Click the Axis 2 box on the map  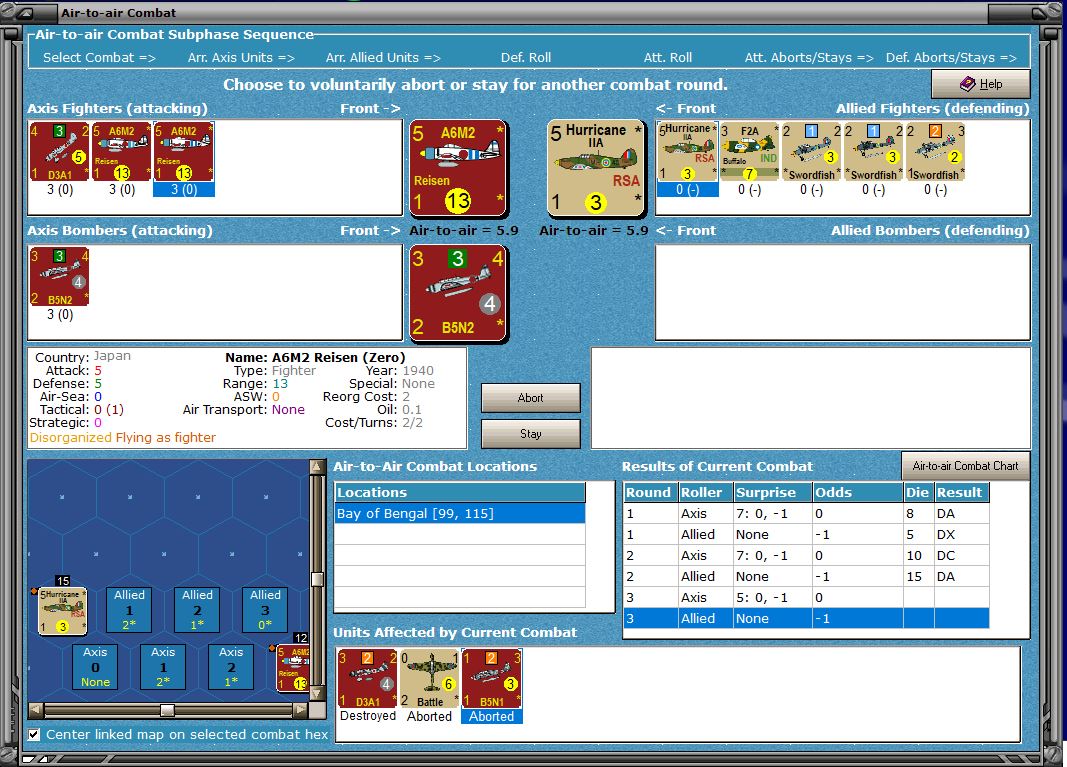tap(231, 667)
